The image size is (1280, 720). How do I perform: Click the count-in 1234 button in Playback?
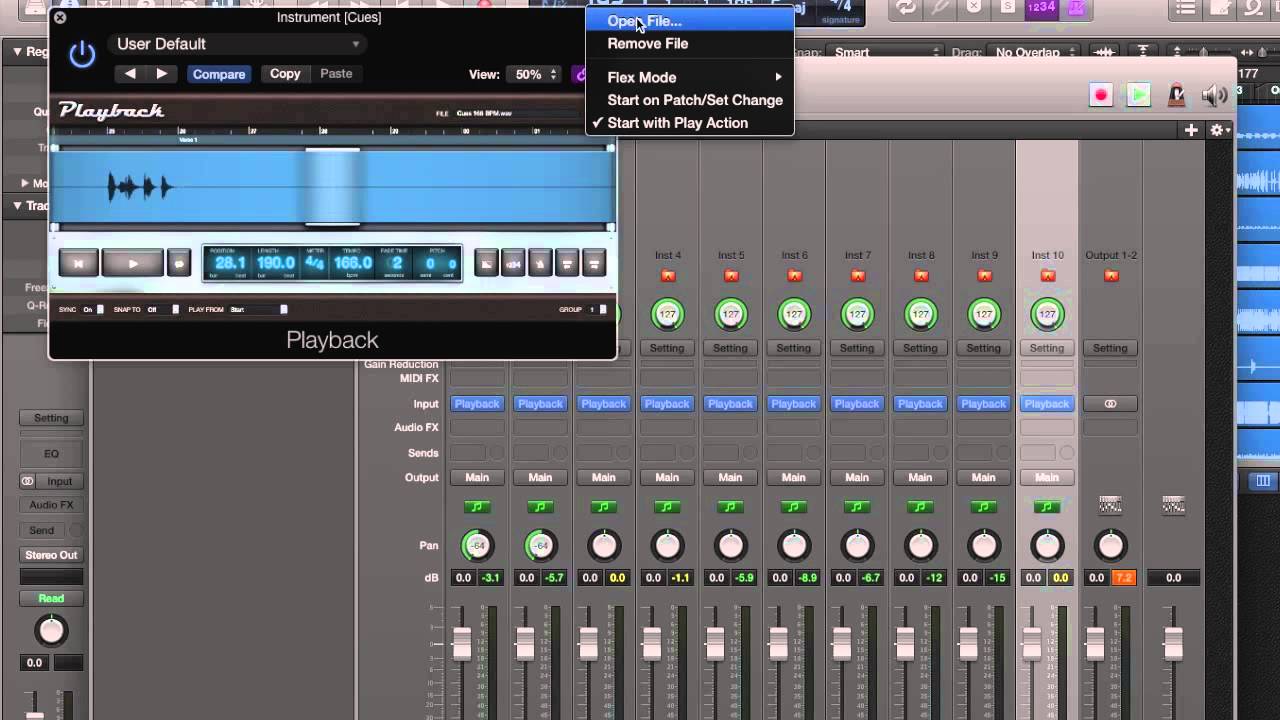point(513,263)
